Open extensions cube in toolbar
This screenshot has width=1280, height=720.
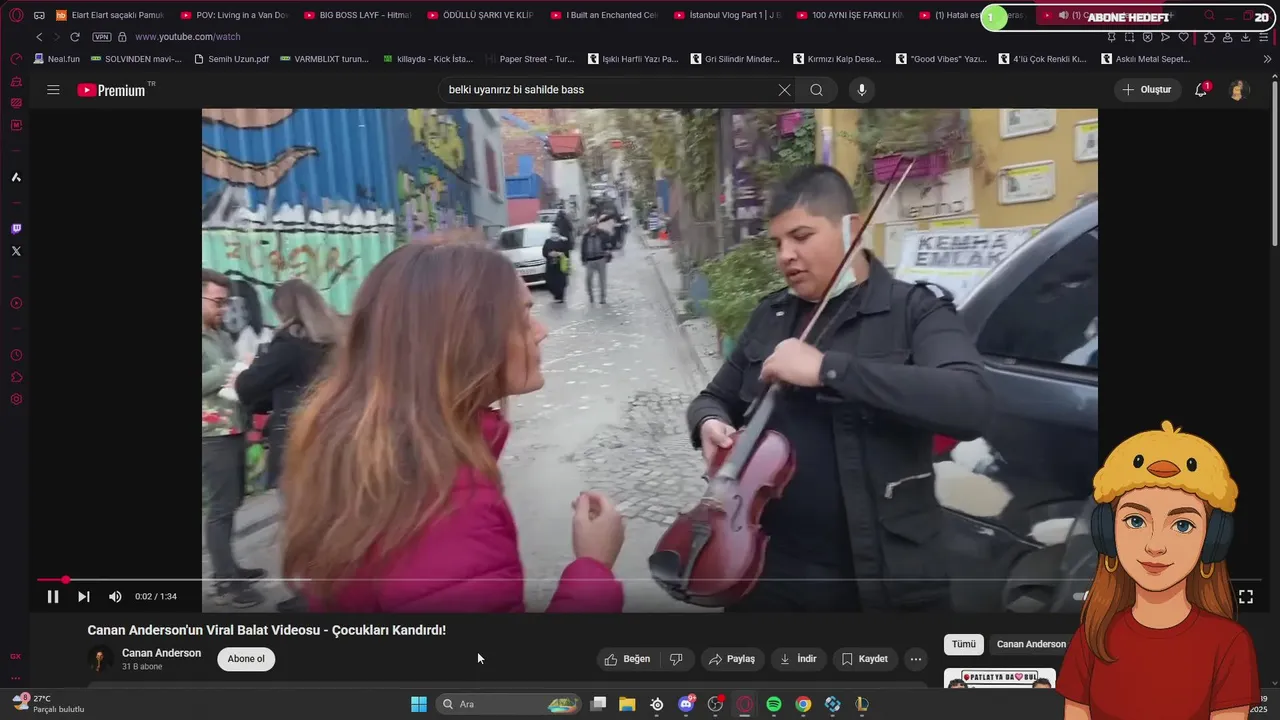tap(1209, 37)
